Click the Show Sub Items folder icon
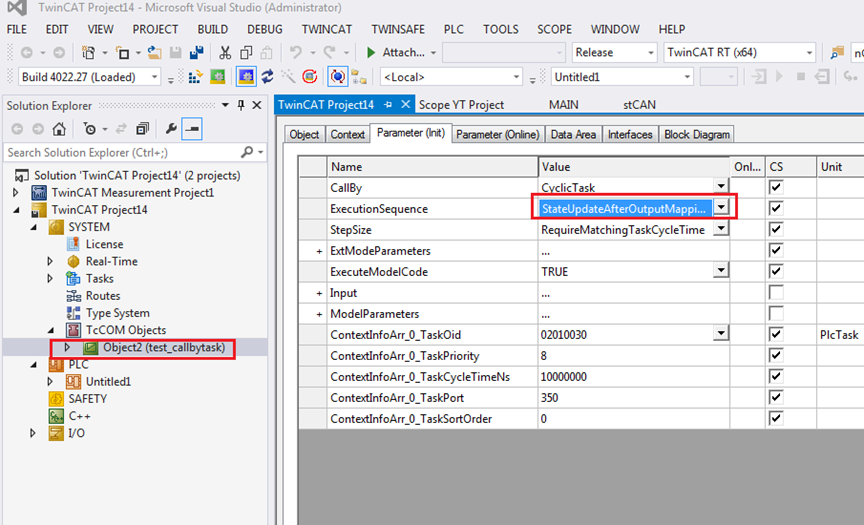The width and height of the screenshot is (864, 525). pyautogui.click(x=359, y=77)
